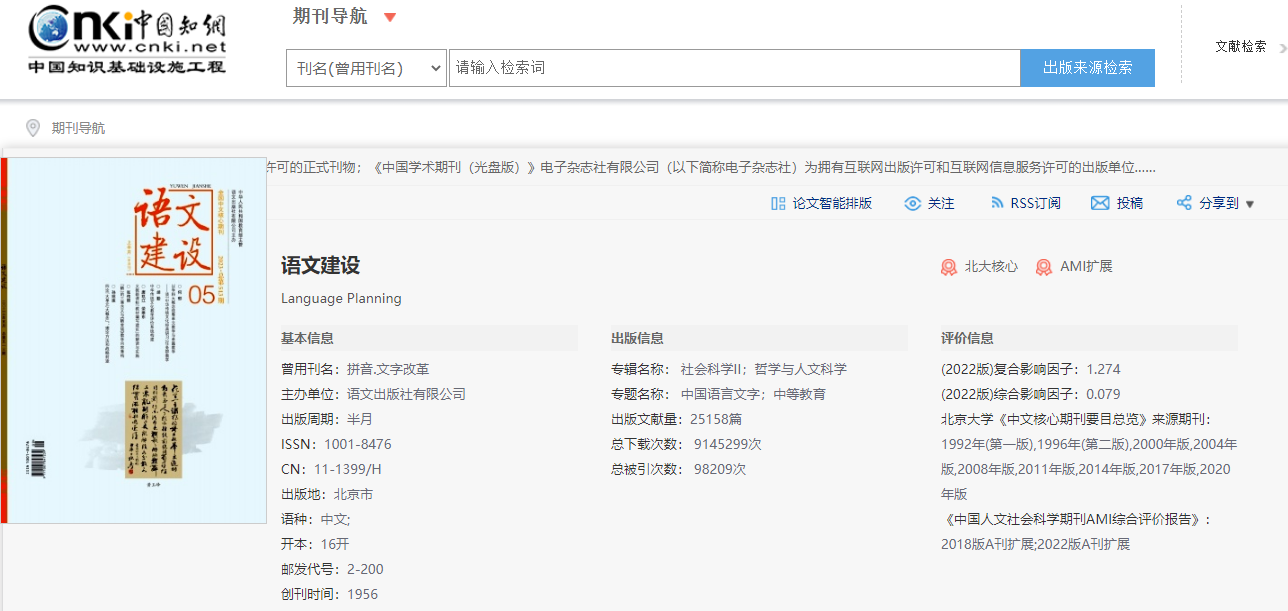The width and height of the screenshot is (1288, 611).
Task: Click the scrolling publication notice text
Action: tap(710, 167)
